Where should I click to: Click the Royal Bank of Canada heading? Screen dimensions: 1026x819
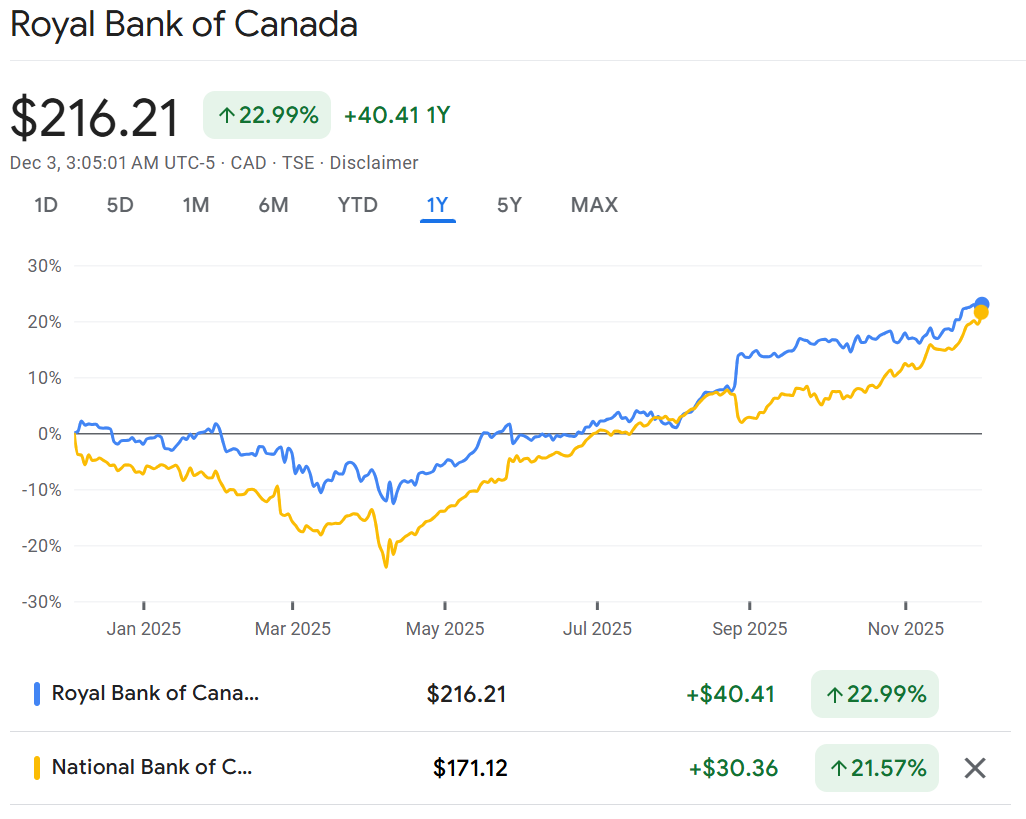184,25
